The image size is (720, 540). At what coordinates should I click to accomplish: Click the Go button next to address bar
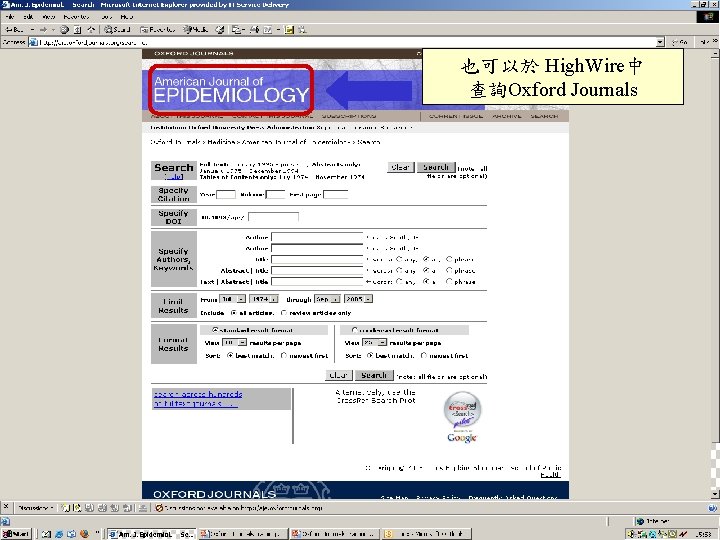(681, 42)
